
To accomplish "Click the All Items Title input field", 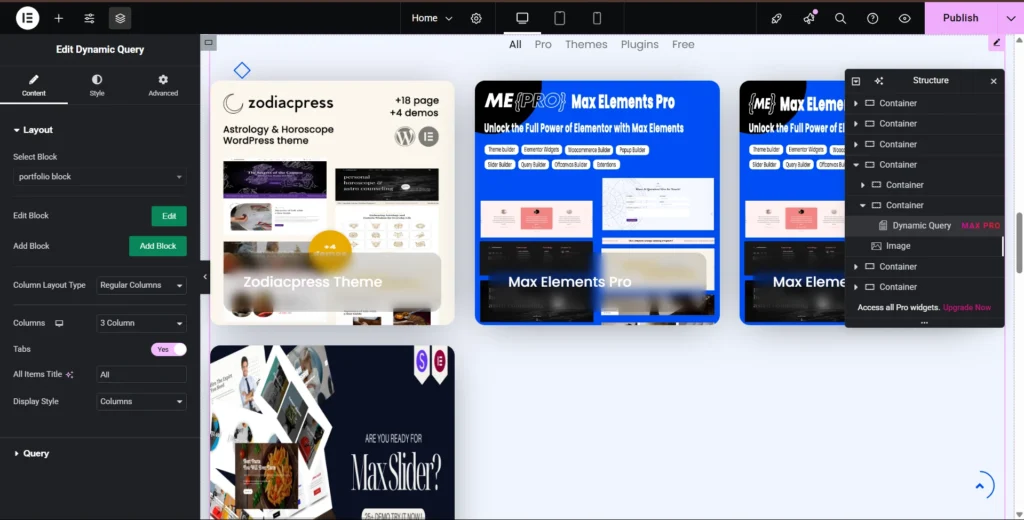I will coord(142,375).
